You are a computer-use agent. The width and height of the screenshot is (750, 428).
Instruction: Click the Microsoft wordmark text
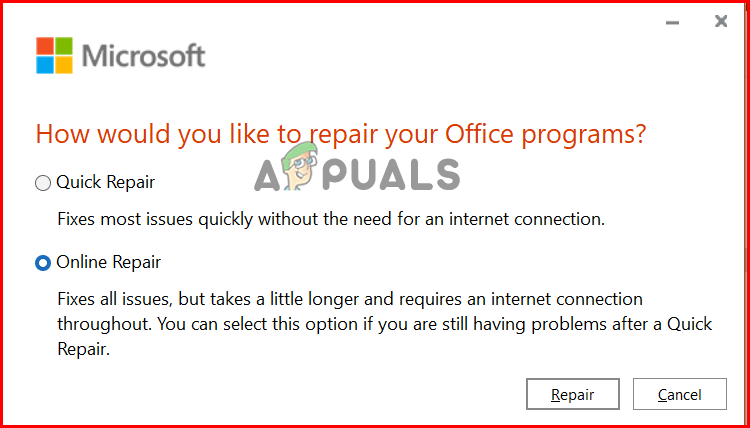coord(143,55)
